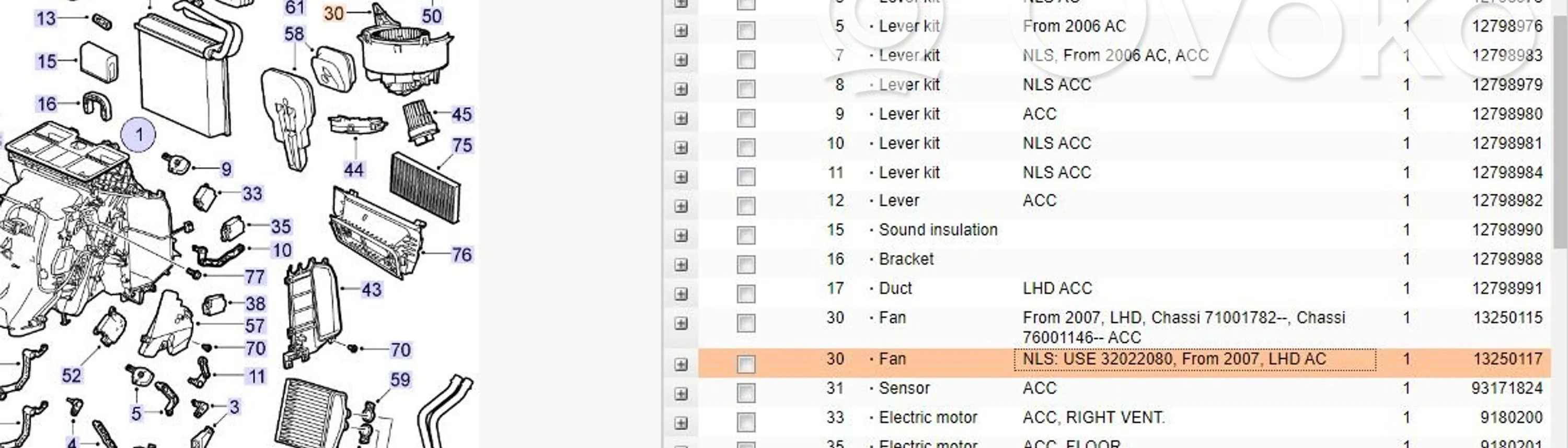Screen dimensions: 1568x448
Task: Select callout 58 in the parts diagram
Action: pos(294,34)
